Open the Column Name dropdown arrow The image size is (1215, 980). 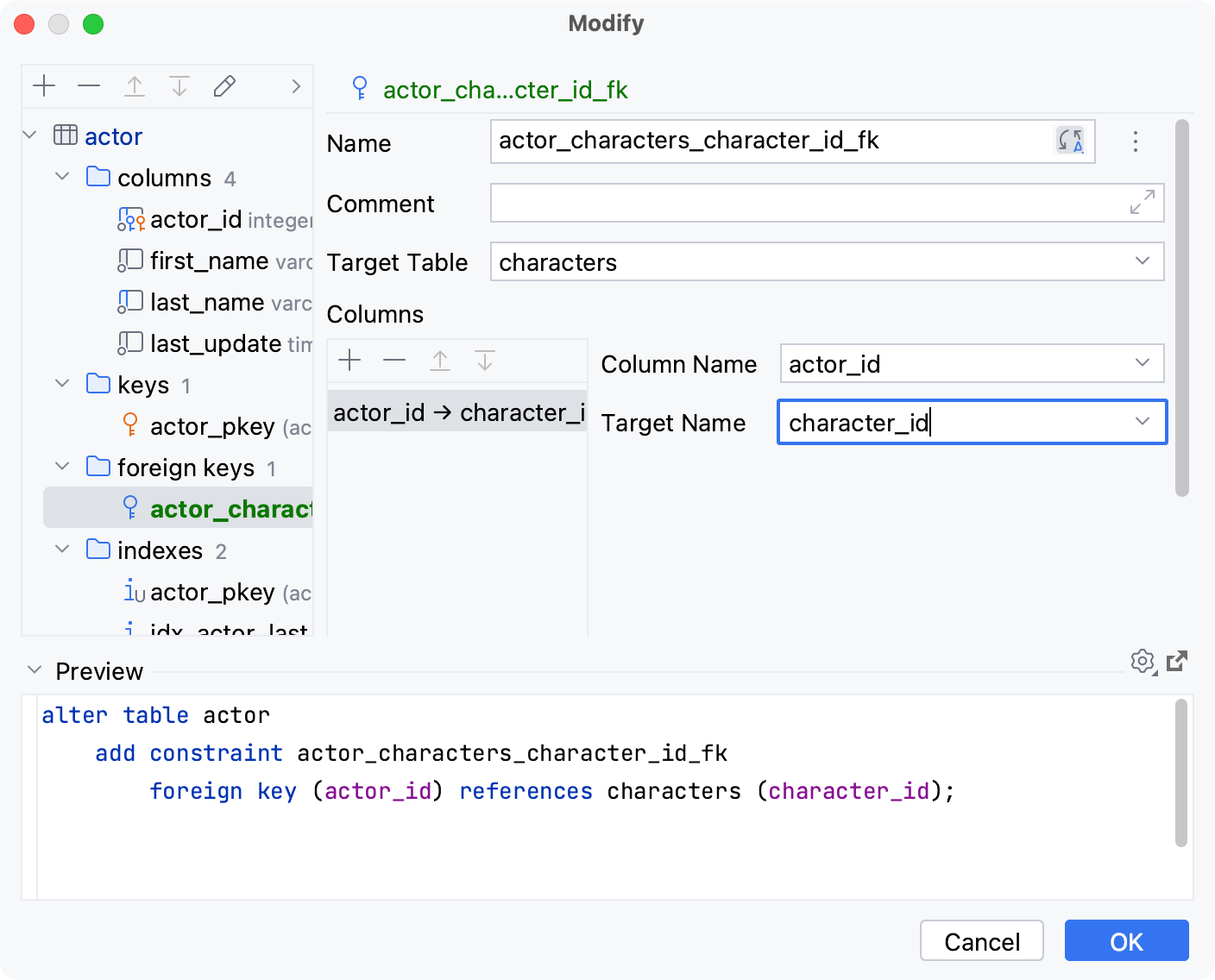click(1143, 363)
